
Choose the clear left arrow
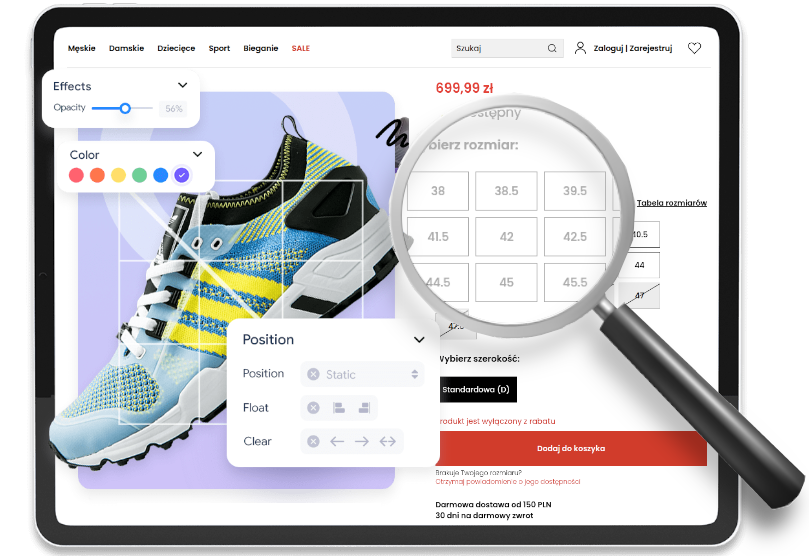[337, 441]
